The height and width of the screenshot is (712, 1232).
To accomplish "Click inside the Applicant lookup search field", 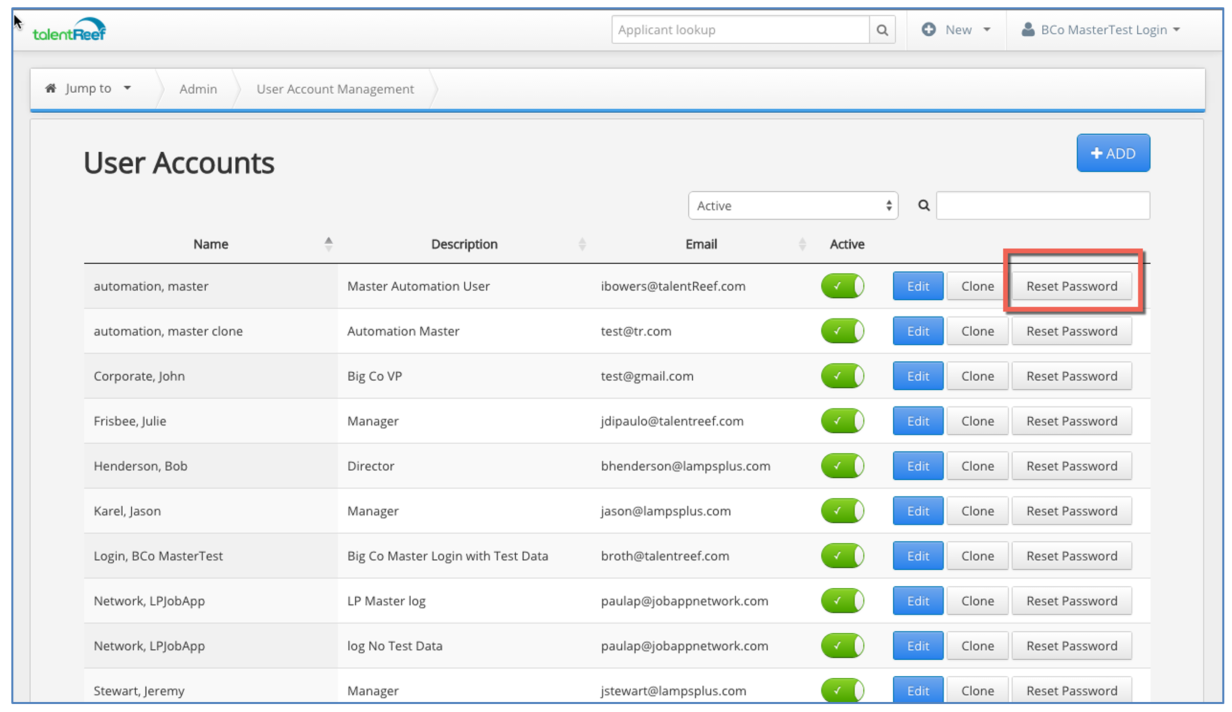I will [740, 30].
